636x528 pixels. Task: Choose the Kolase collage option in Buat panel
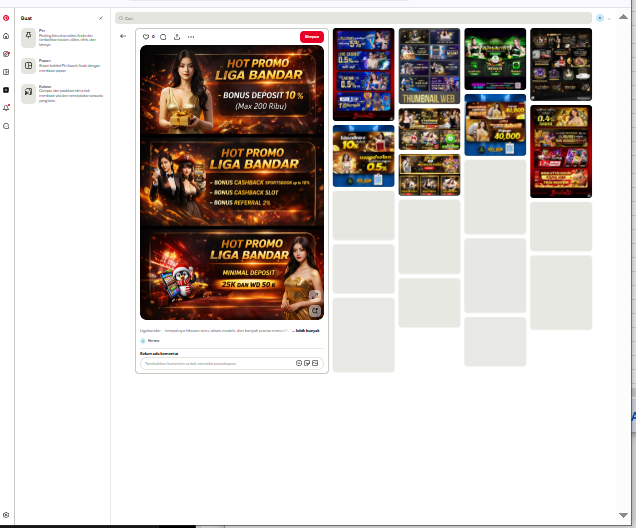pyautogui.click(x=62, y=93)
